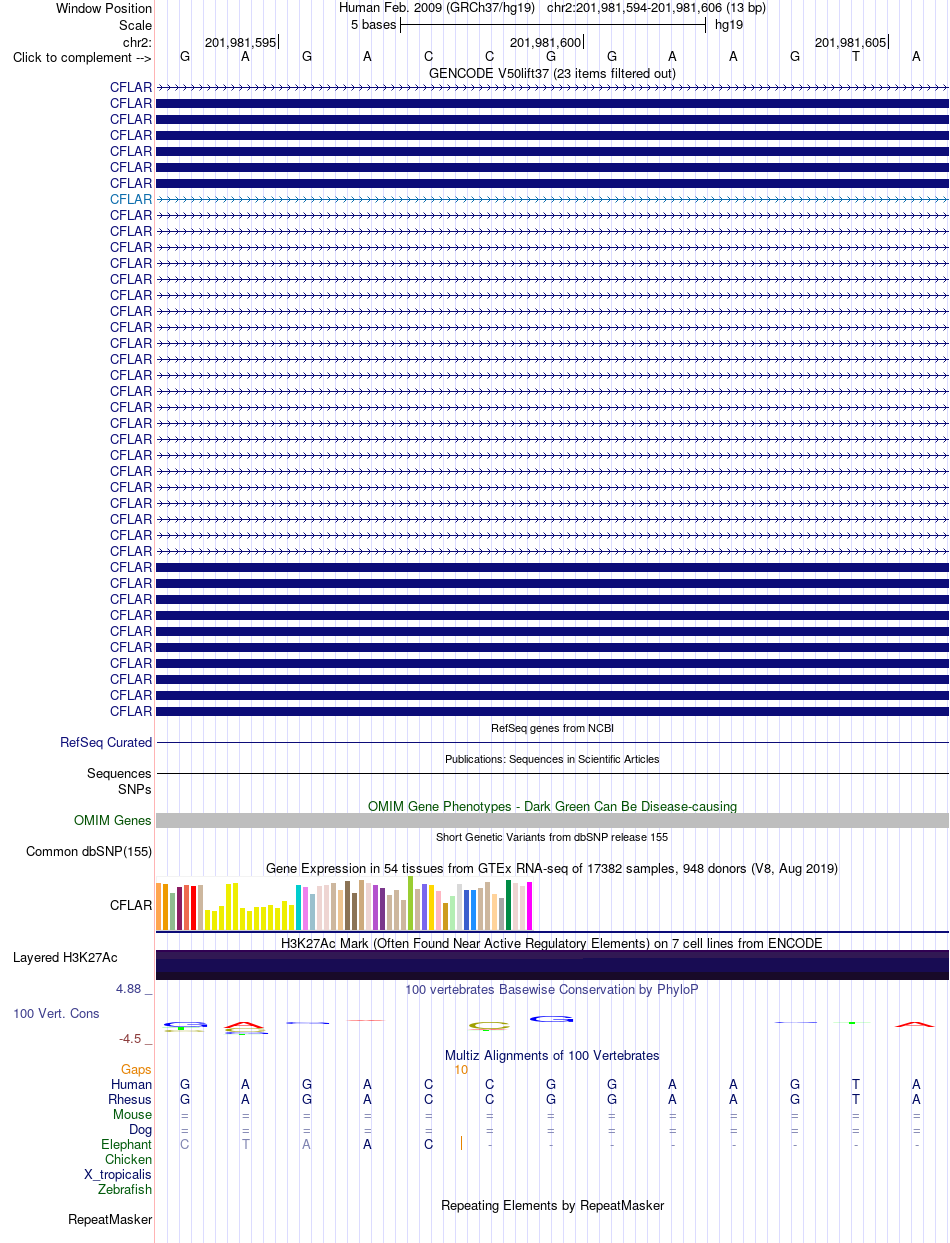Open RefSeq Curated track label
This screenshot has width=950, height=1243.
pyautogui.click(x=106, y=742)
